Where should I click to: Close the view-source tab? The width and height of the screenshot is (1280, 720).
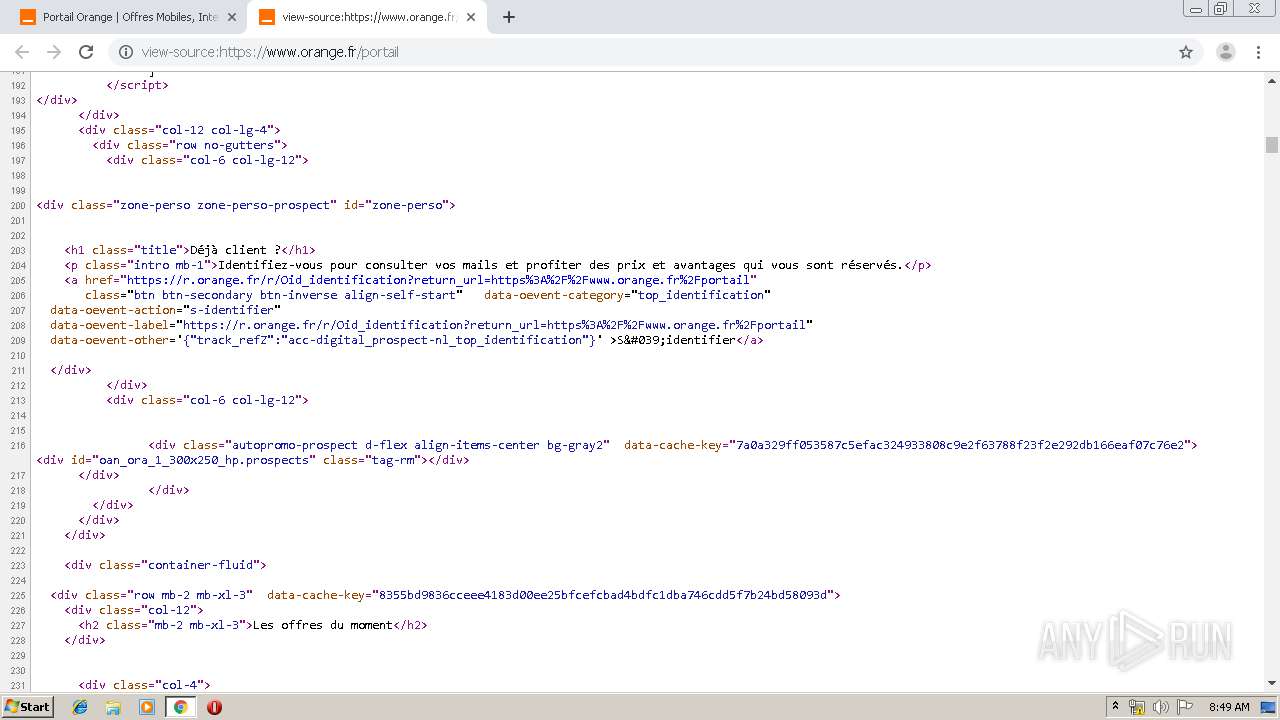tap(471, 17)
